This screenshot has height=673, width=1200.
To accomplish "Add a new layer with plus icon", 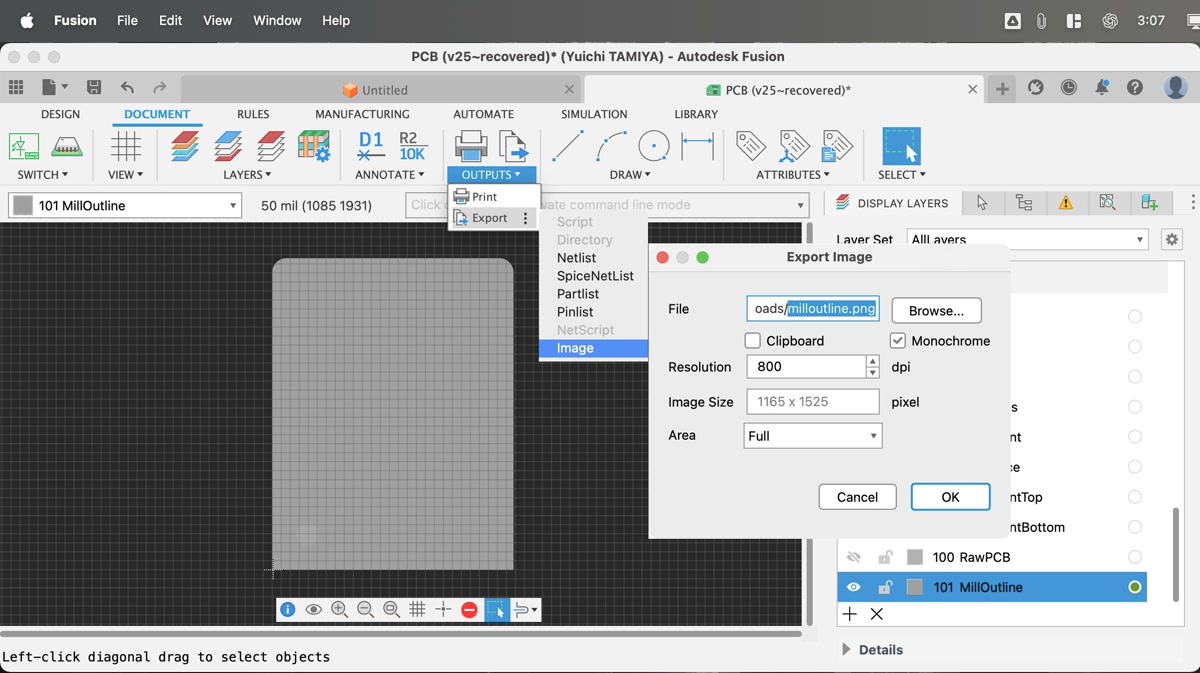I will [x=850, y=614].
